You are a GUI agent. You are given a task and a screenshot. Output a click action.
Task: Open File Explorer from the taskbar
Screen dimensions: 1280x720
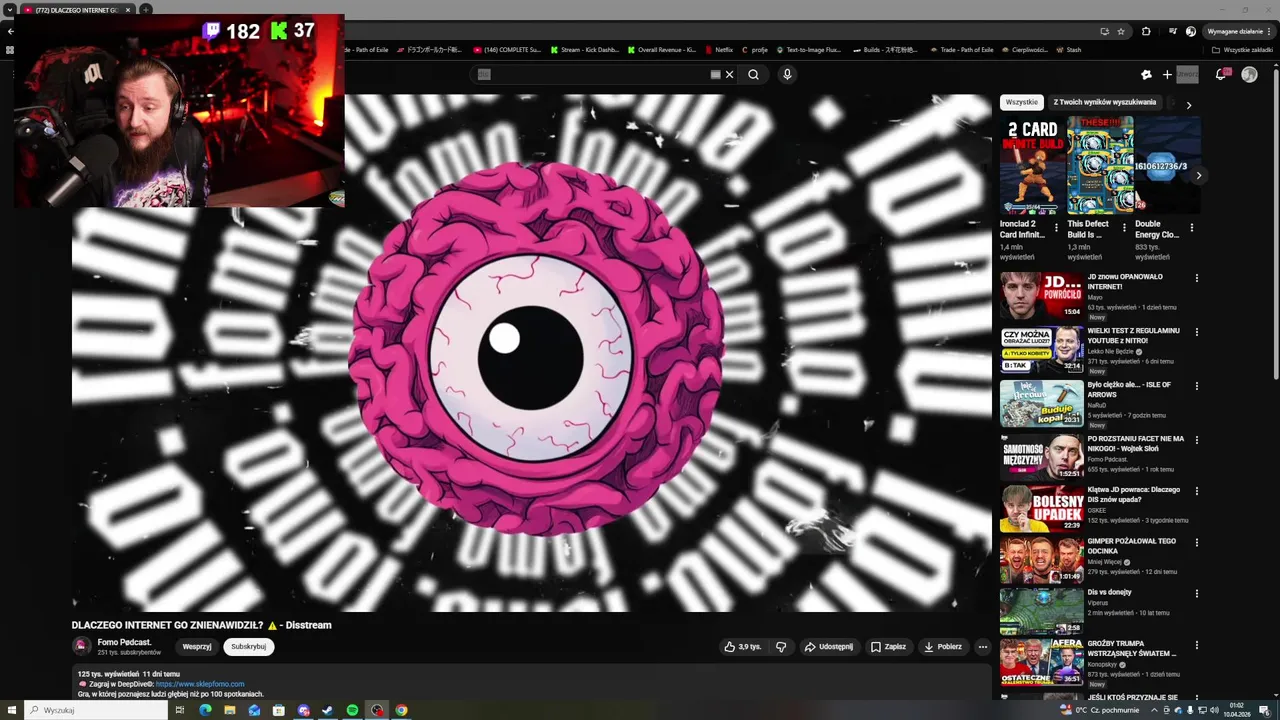coord(229,710)
